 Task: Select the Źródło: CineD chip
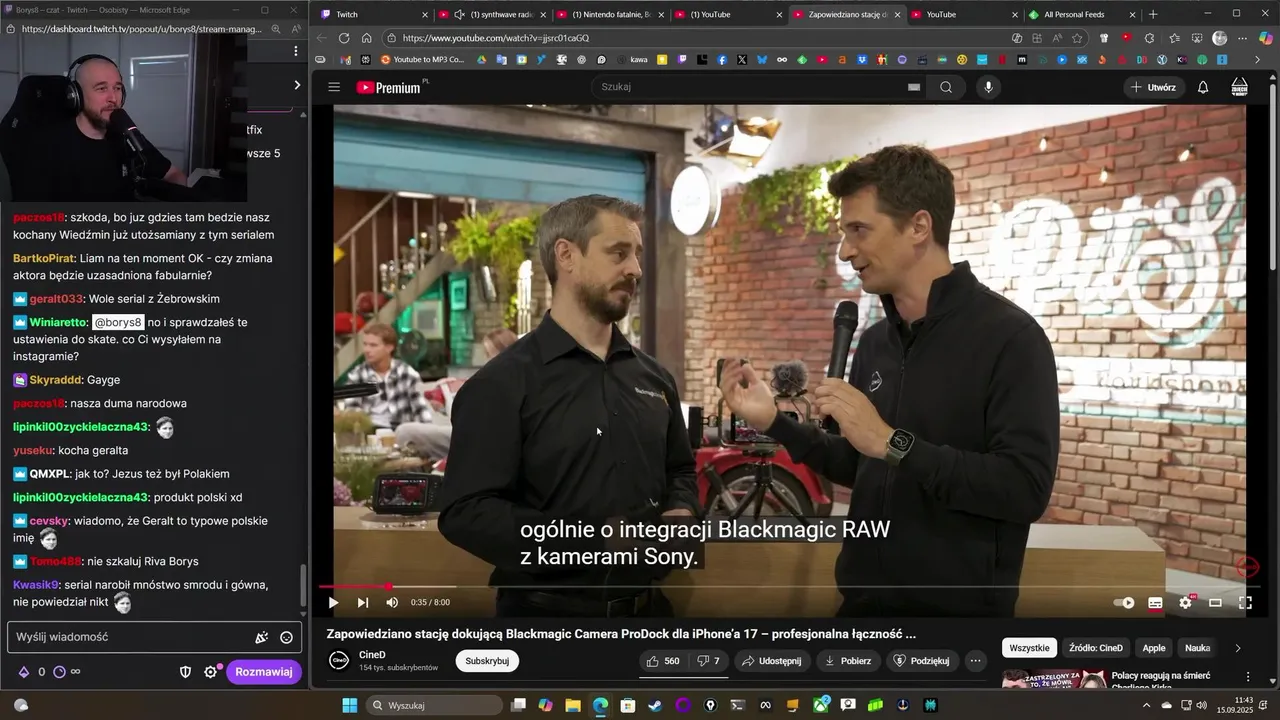(x=1096, y=648)
